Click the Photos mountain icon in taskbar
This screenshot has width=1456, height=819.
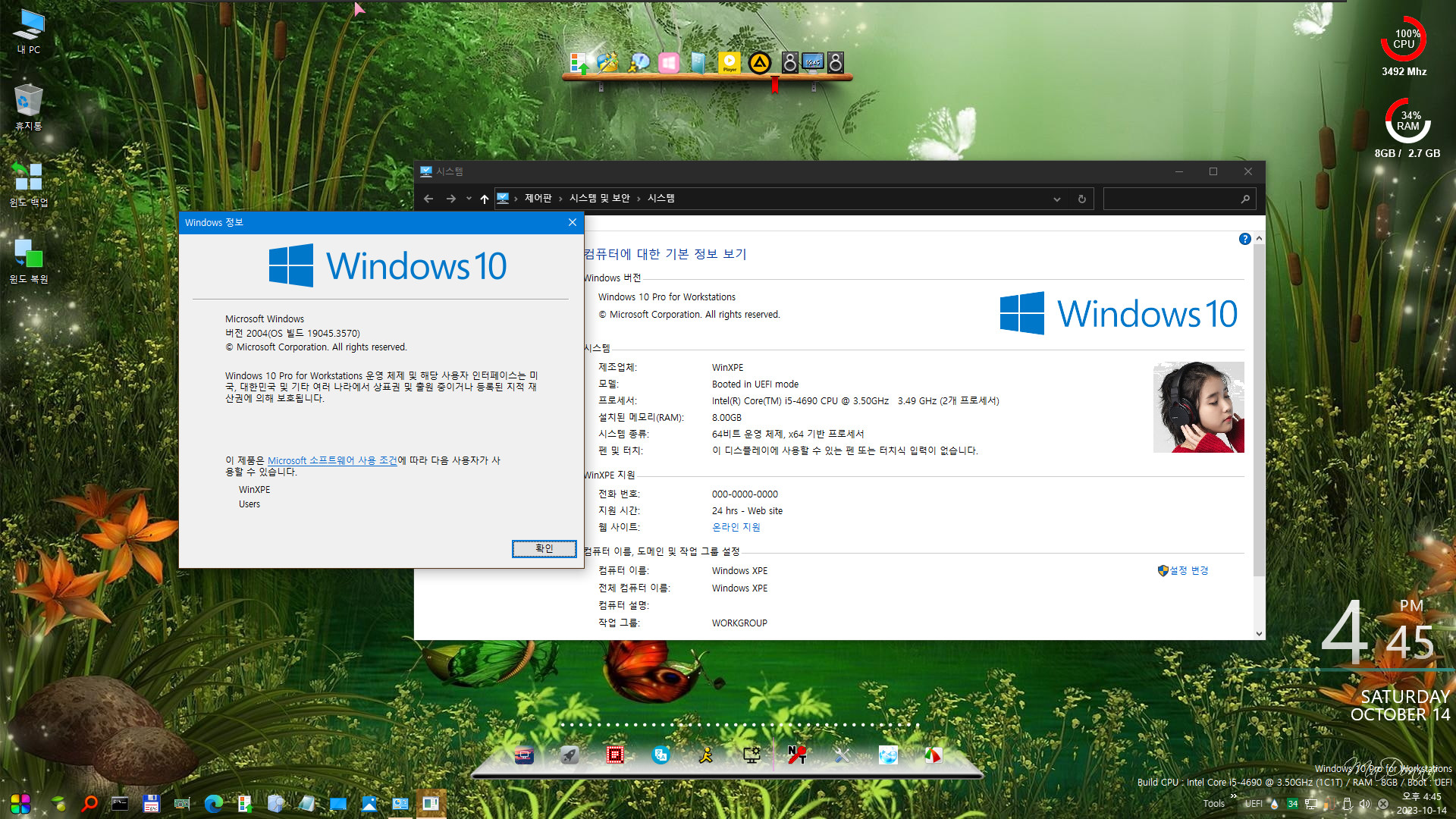(x=369, y=803)
